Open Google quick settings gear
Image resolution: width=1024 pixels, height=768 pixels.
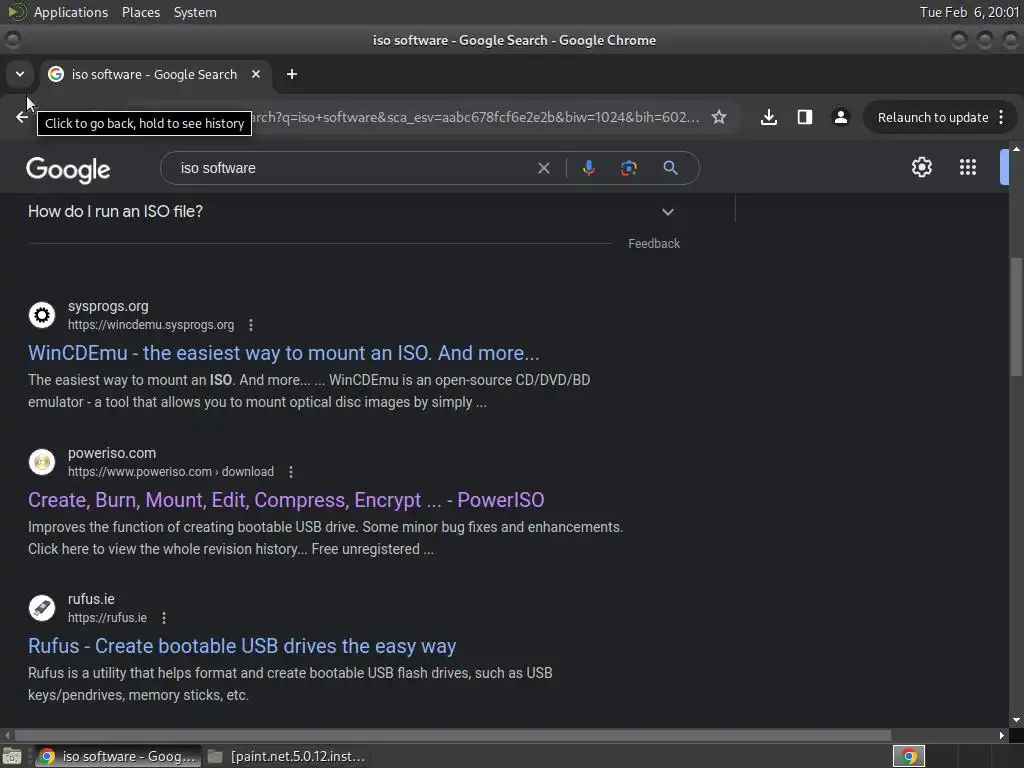tap(921, 167)
